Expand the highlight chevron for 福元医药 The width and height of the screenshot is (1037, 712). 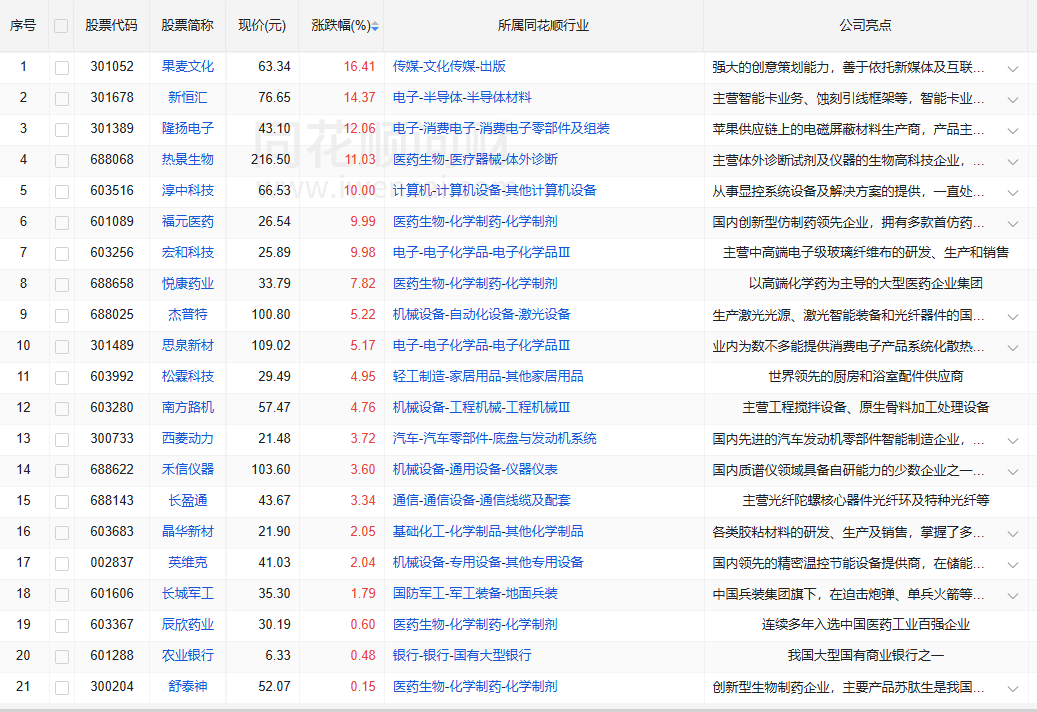(x=1013, y=224)
